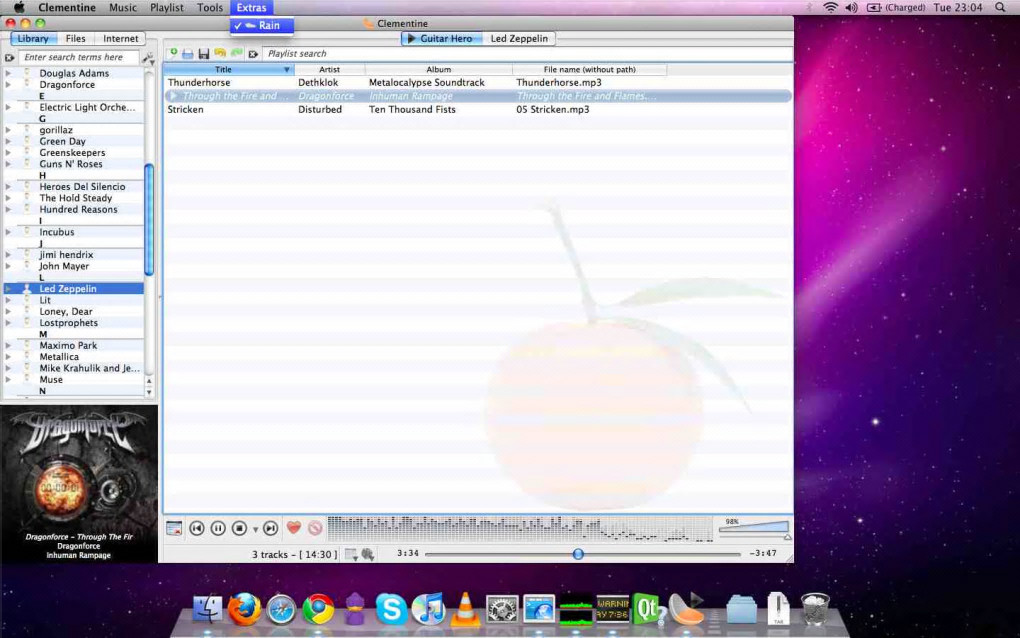Expand the Douglas Adams artist
1020x638 pixels.
pos(8,73)
